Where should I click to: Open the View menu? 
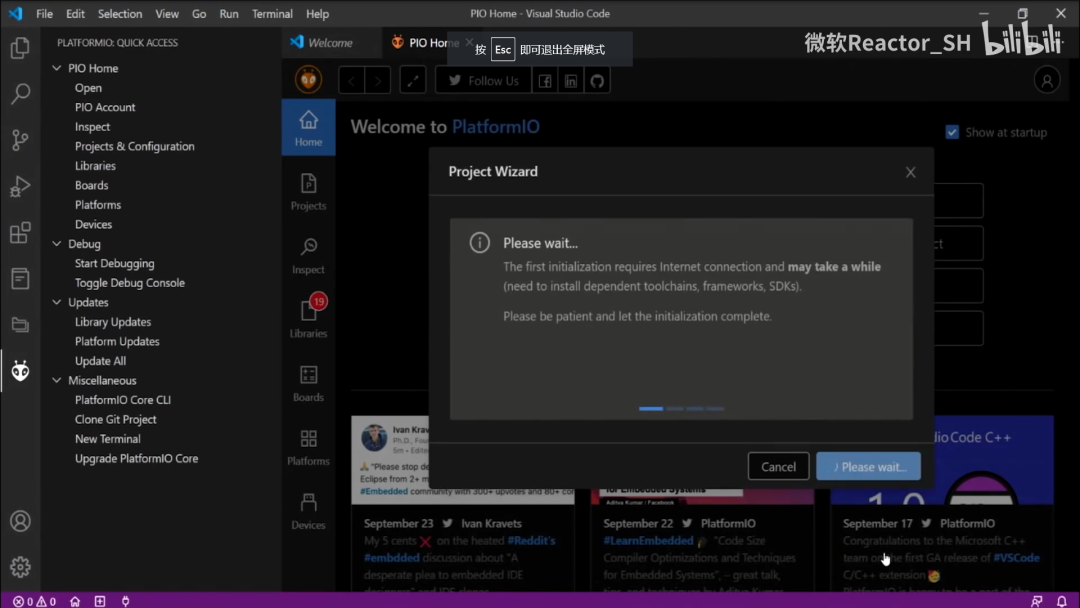click(x=167, y=14)
